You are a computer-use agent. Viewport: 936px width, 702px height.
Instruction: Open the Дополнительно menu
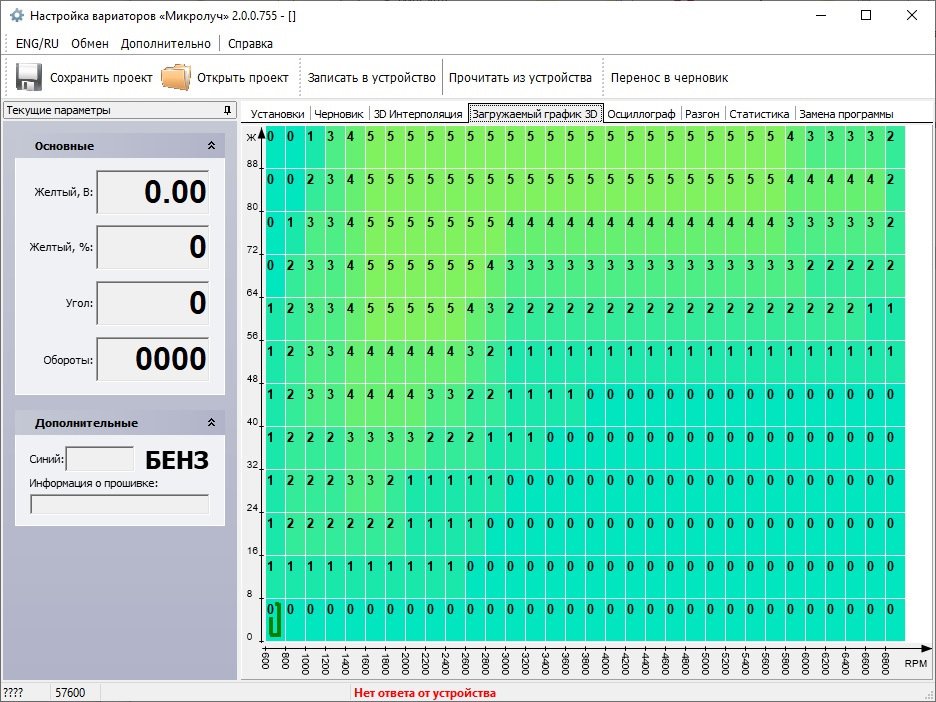(166, 44)
